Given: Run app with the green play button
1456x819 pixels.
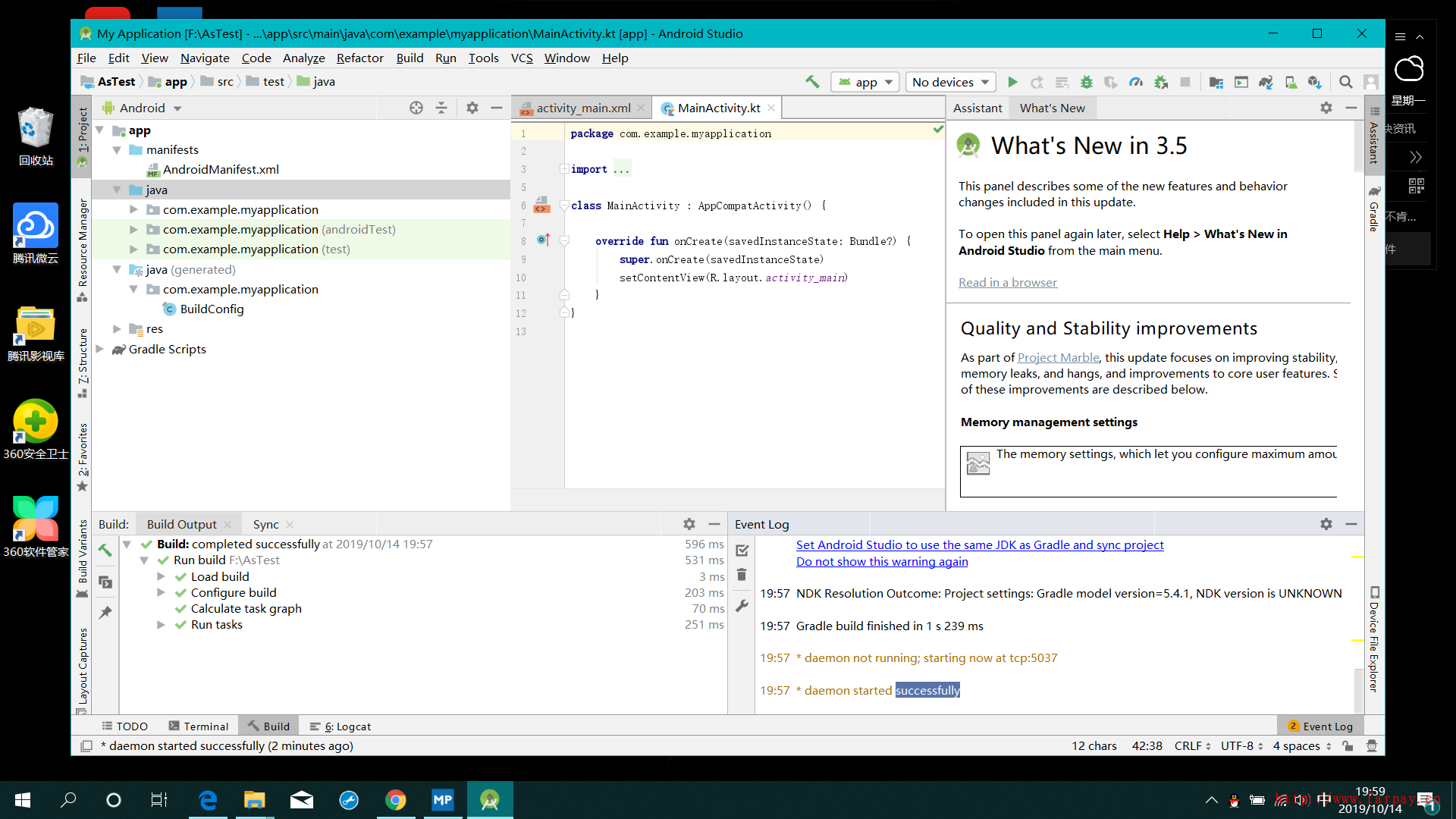Looking at the screenshot, I should [1012, 82].
